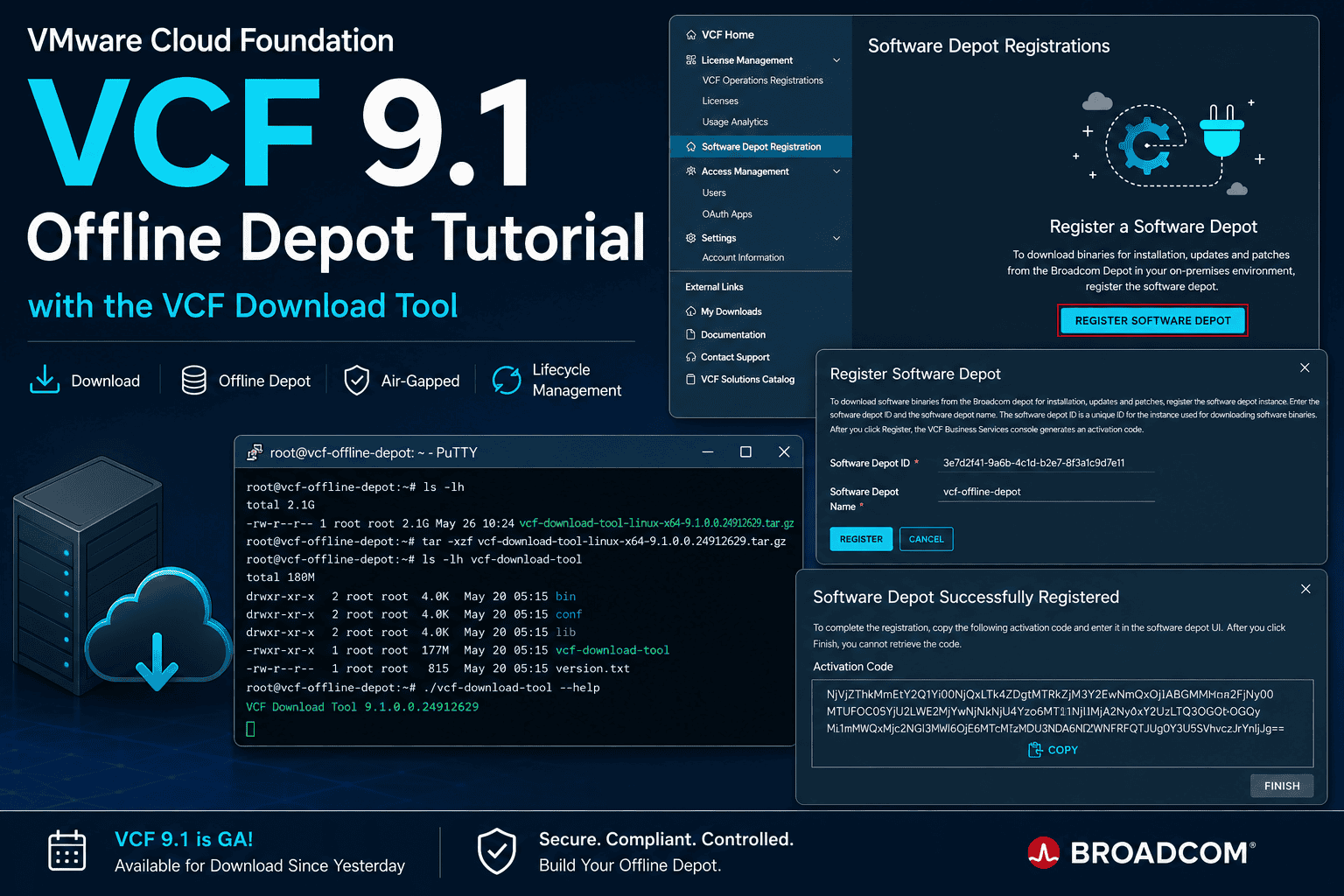Open Usage Analytics
This screenshot has width=1344, height=896.
point(735,122)
